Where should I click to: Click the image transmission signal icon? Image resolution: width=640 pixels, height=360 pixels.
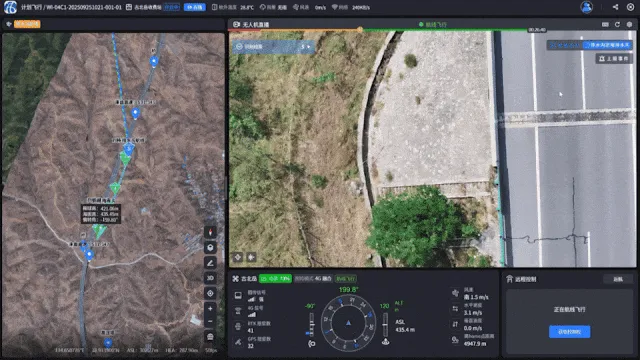(238, 296)
